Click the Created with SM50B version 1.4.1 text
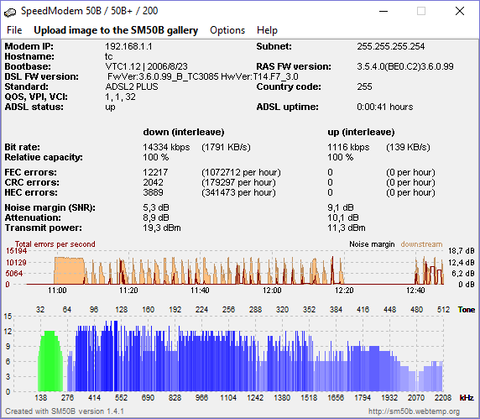Image resolution: width=480 pixels, height=419 pixels. [65, 411]
